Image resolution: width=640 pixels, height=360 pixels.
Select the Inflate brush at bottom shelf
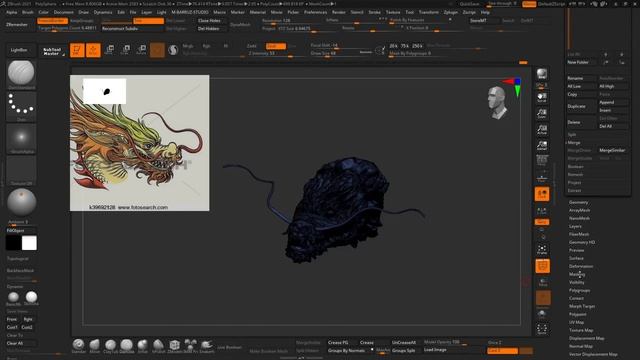coord(142,345)
